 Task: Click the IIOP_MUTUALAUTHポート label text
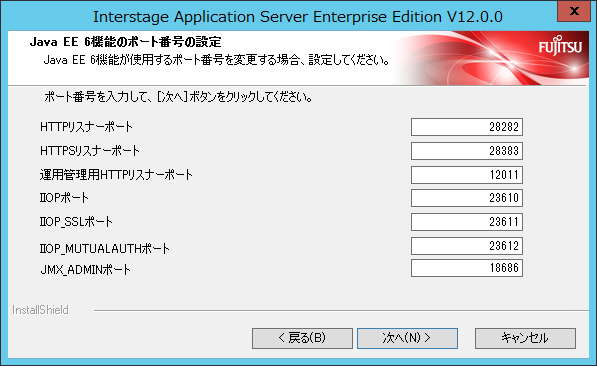(x=105, y=249)
